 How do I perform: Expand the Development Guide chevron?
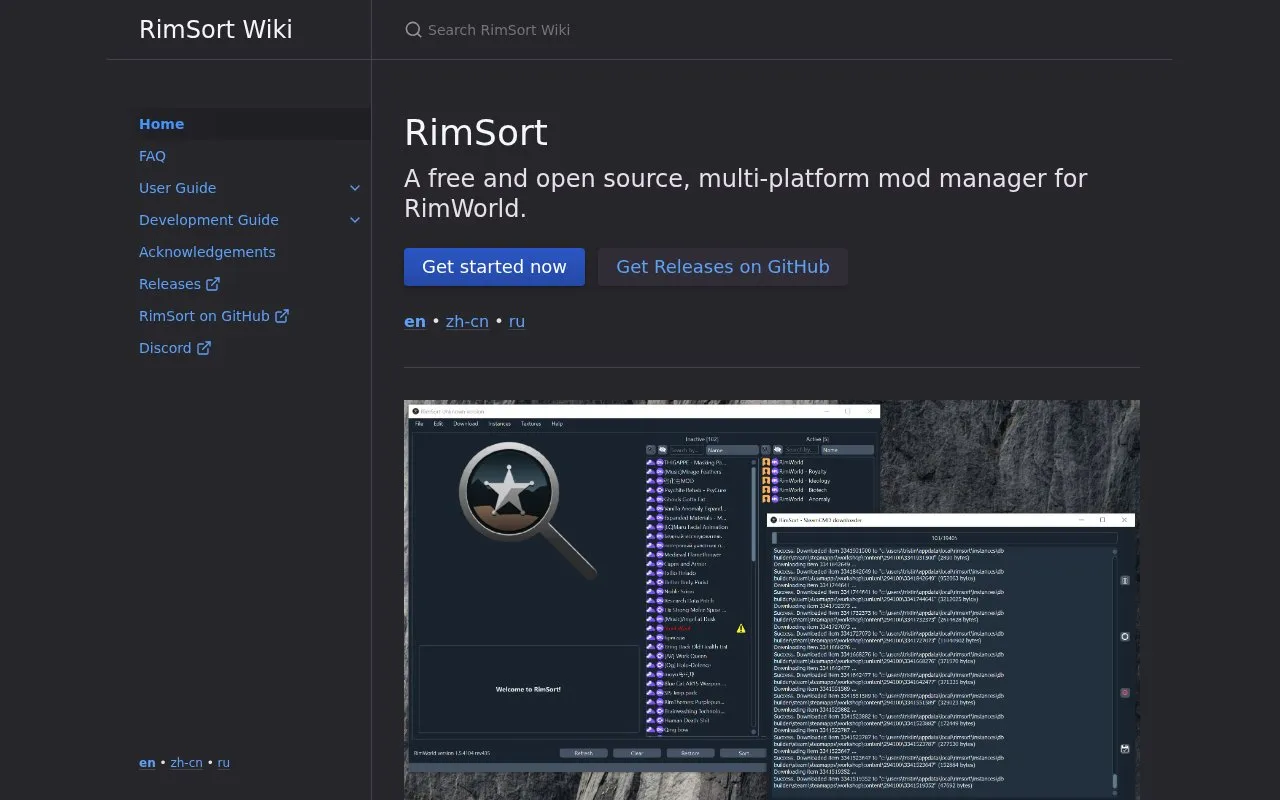tap(355, 220)
